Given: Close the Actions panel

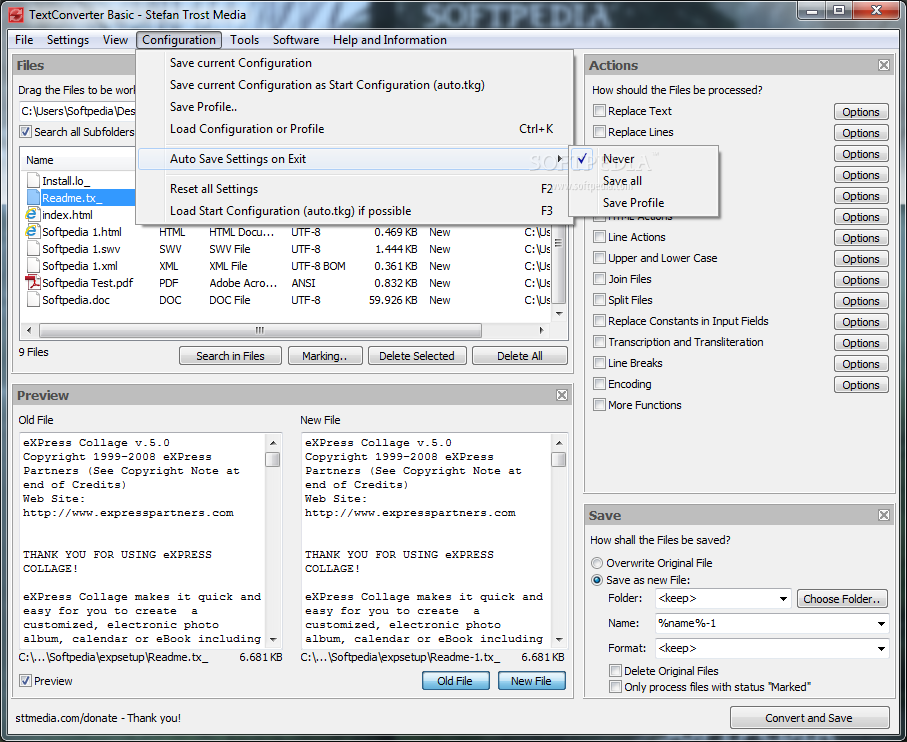Looking at the screenshot, I should click(x=883, y=65).
